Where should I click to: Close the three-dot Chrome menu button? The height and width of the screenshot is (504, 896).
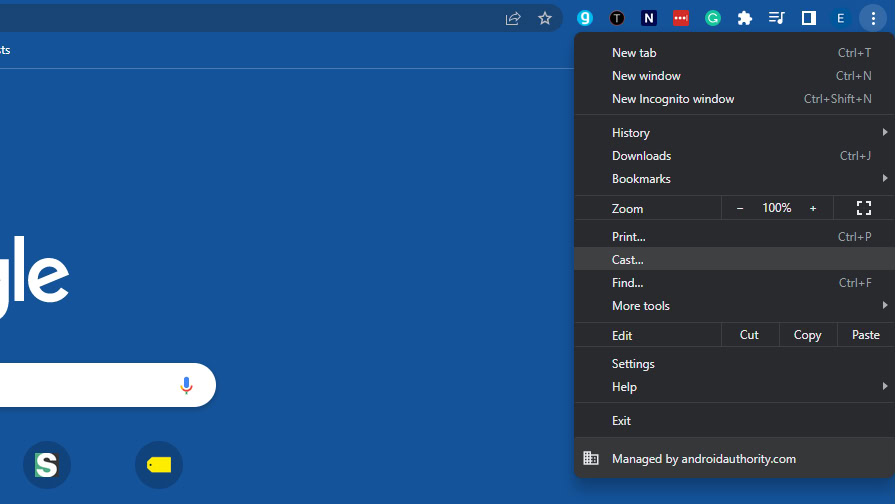pyautogui.click(x=873, y=18)
